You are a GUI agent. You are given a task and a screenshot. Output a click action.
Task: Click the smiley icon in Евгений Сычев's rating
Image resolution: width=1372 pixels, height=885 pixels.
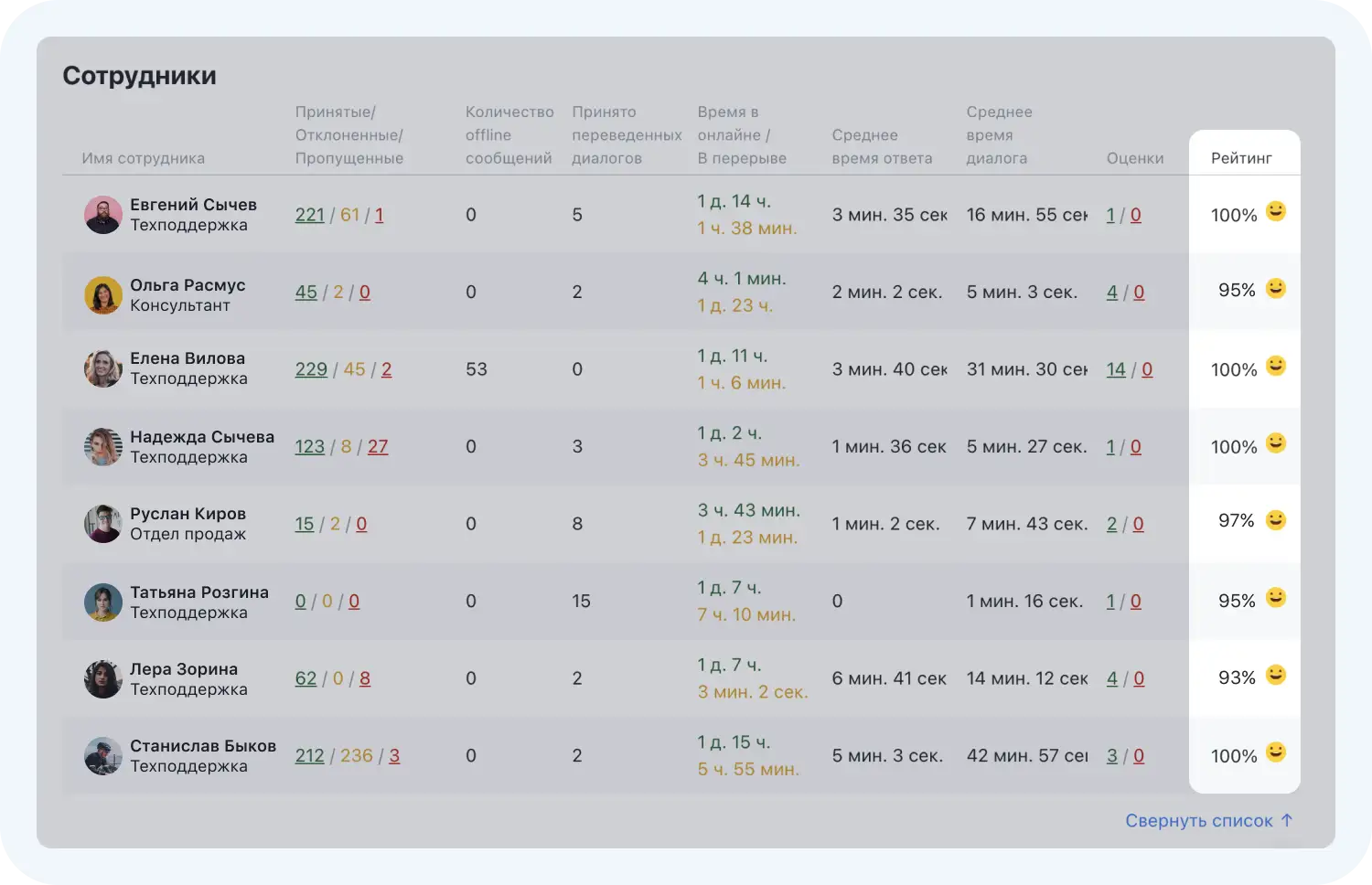(x=1275, y=212)
